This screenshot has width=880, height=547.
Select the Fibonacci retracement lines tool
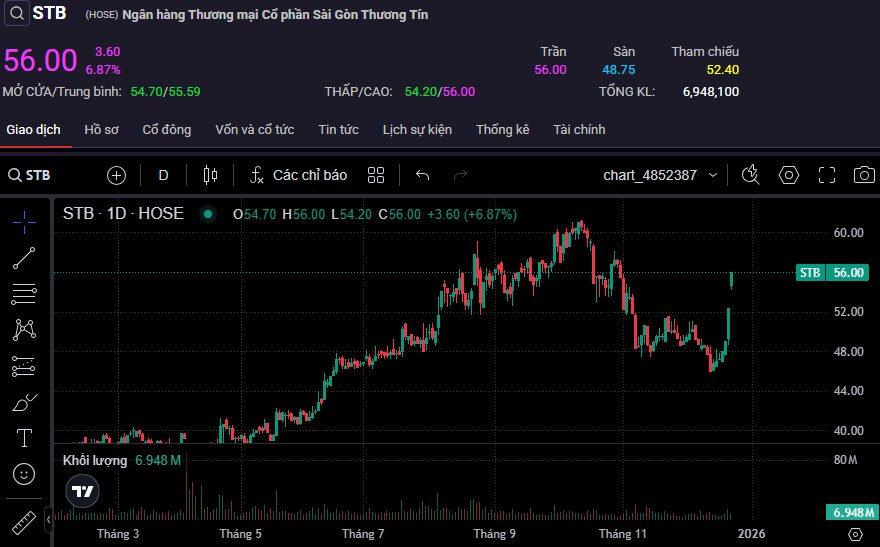click(x=24, y=294)
